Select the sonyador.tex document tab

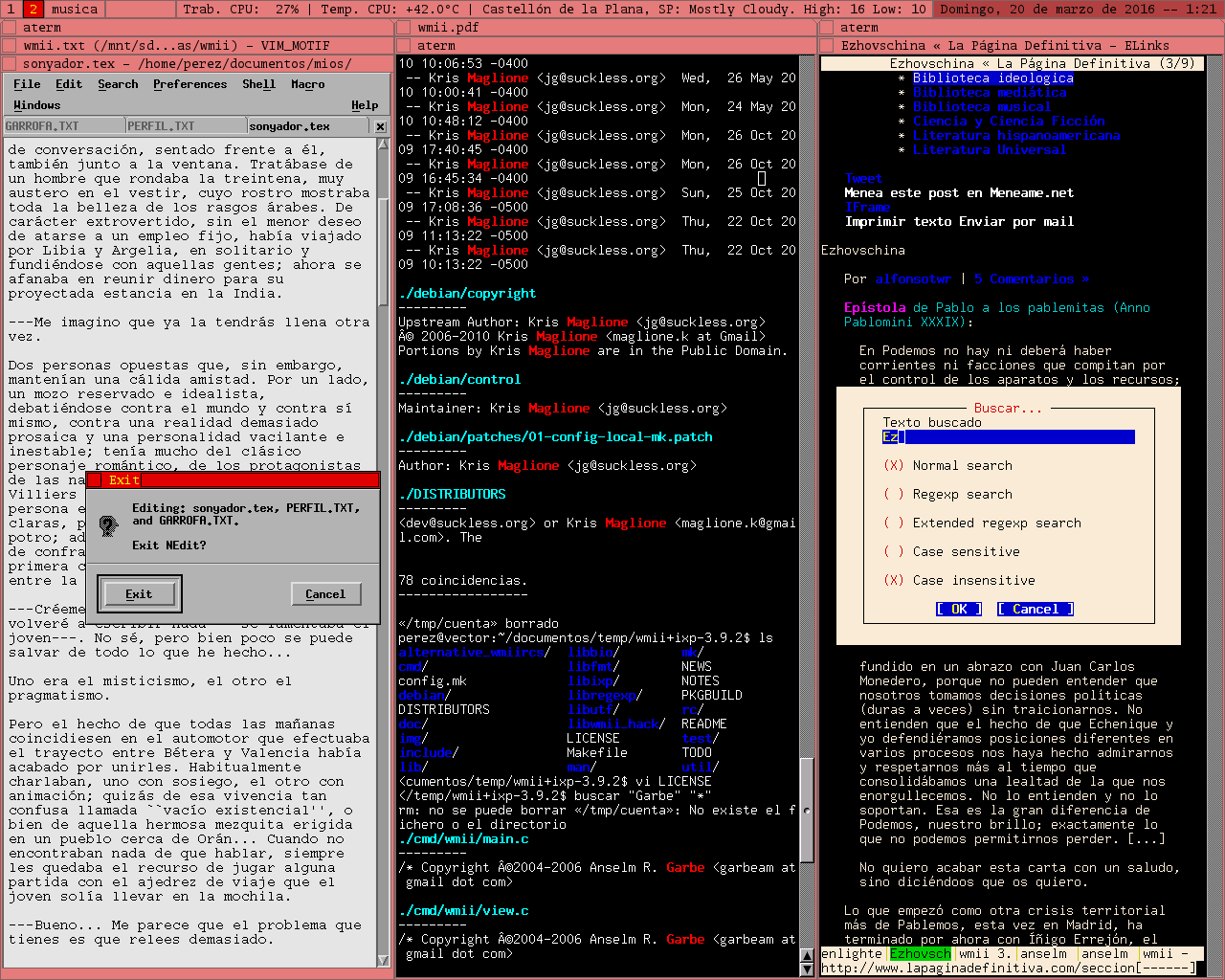click(308, 126)
